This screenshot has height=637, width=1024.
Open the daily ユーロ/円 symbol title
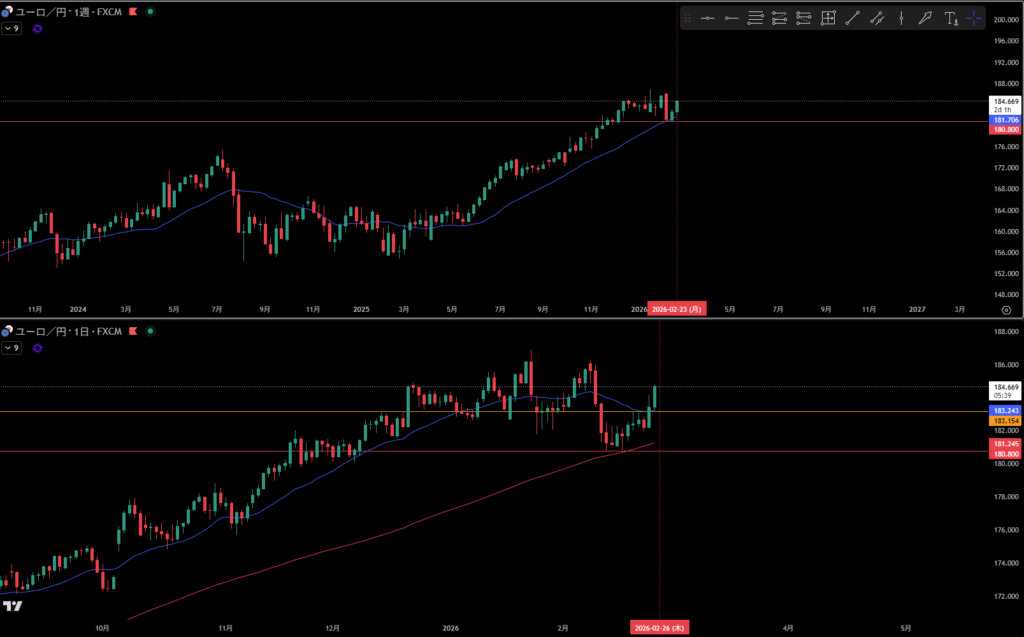(60, 330)
